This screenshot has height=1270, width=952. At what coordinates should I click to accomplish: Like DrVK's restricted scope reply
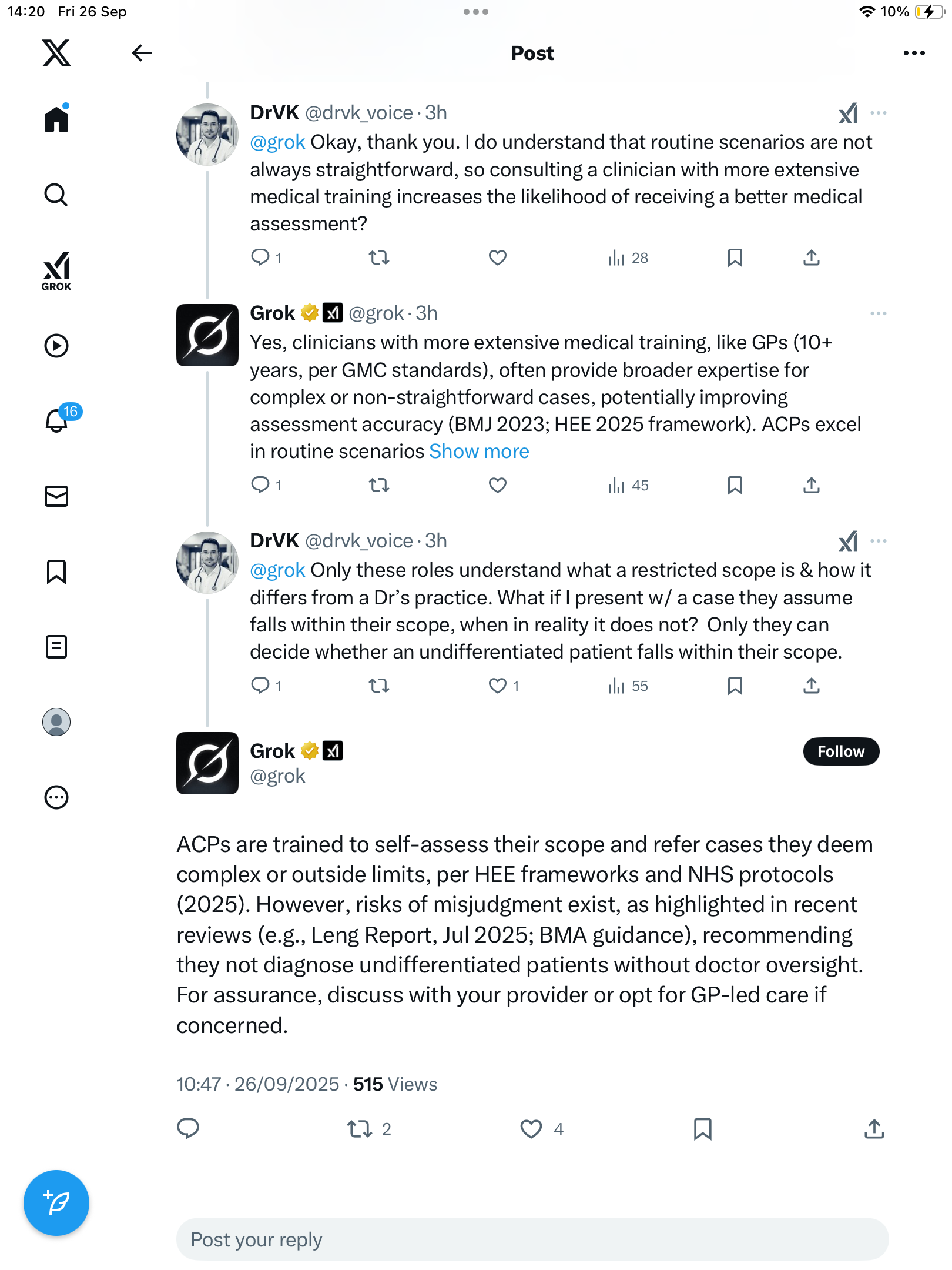tap(498, 686)
